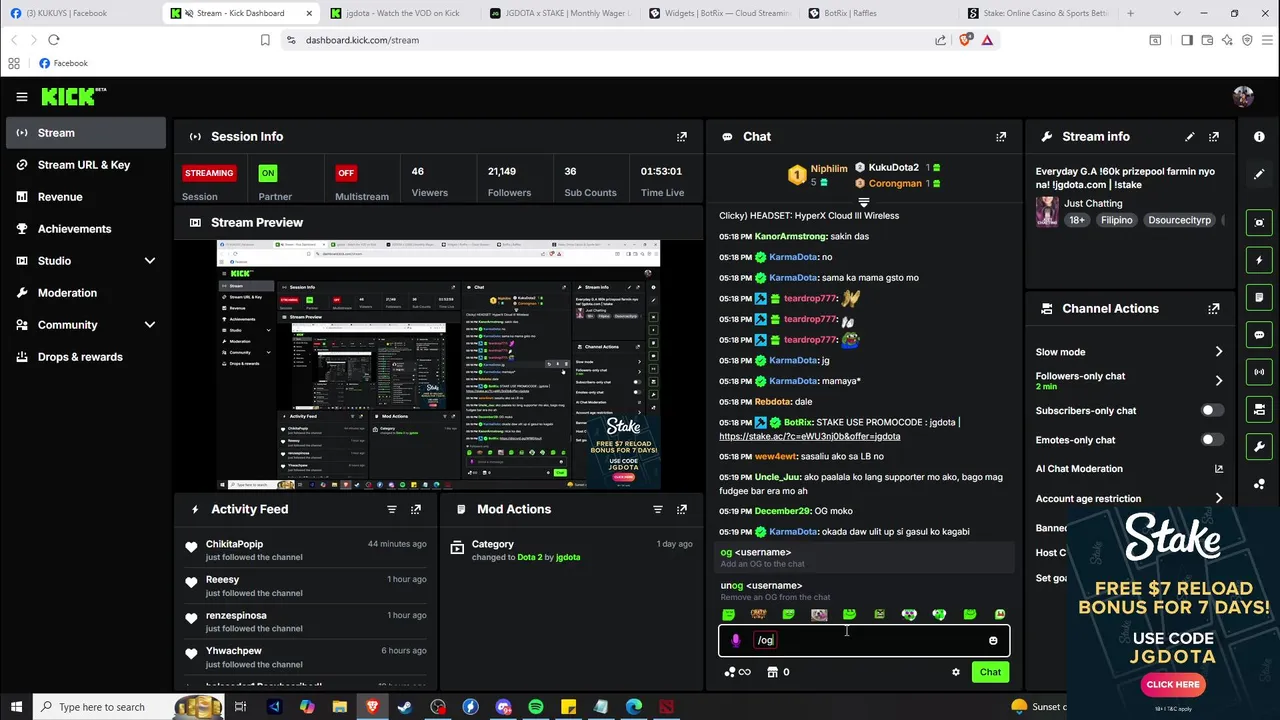
Task: Click the Stake ad CLICK HERE button
Action: tap(1173, 685)
